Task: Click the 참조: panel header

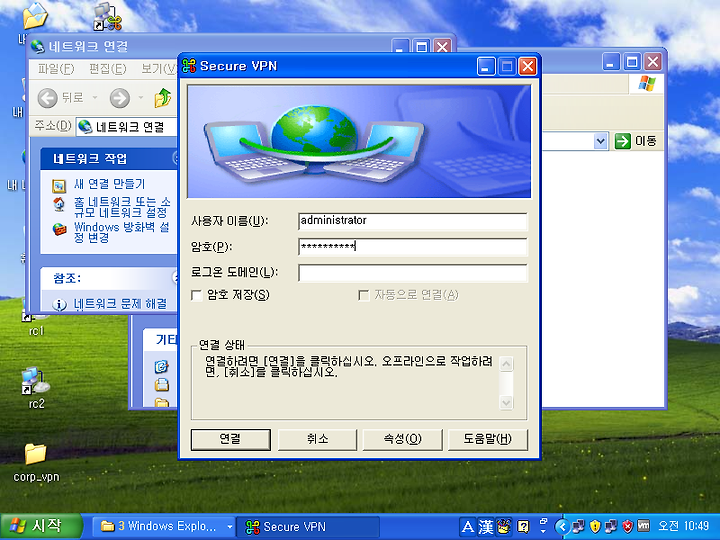Action: tap(109, 278)
